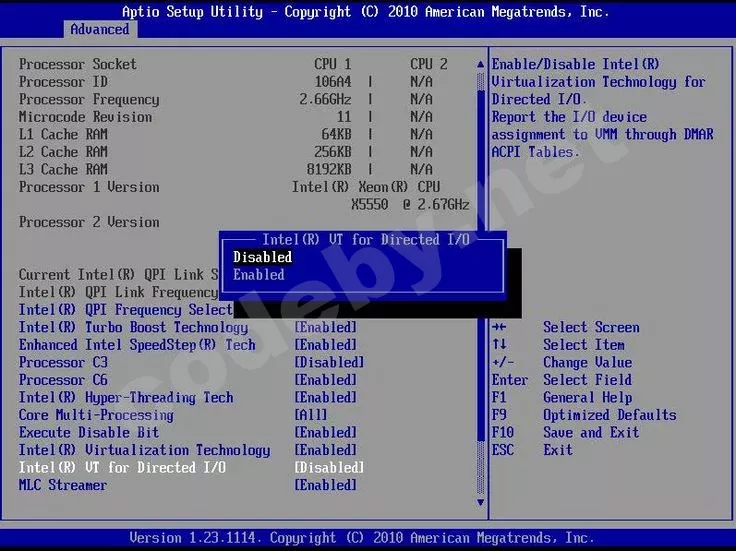The width and height of the screenshot is (736, 551).
Task: Select Intel(R) Hyper-Threading Tech setting
Action: pyautogui.click(x=126, y=398)
